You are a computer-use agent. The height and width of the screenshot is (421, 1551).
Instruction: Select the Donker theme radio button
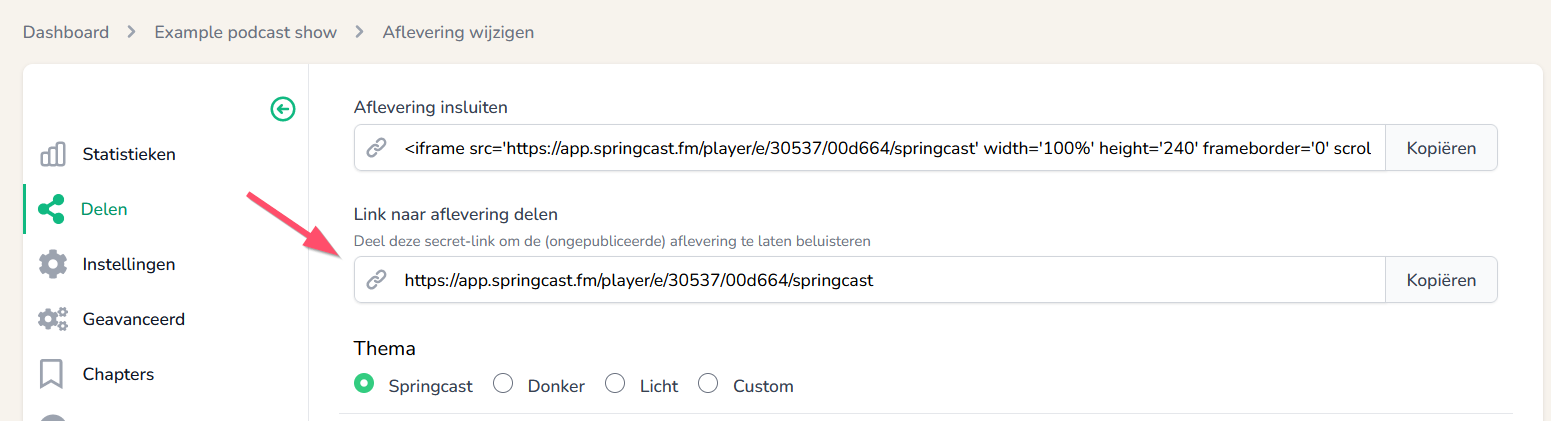pyautogui.click(x=504, y=384)
